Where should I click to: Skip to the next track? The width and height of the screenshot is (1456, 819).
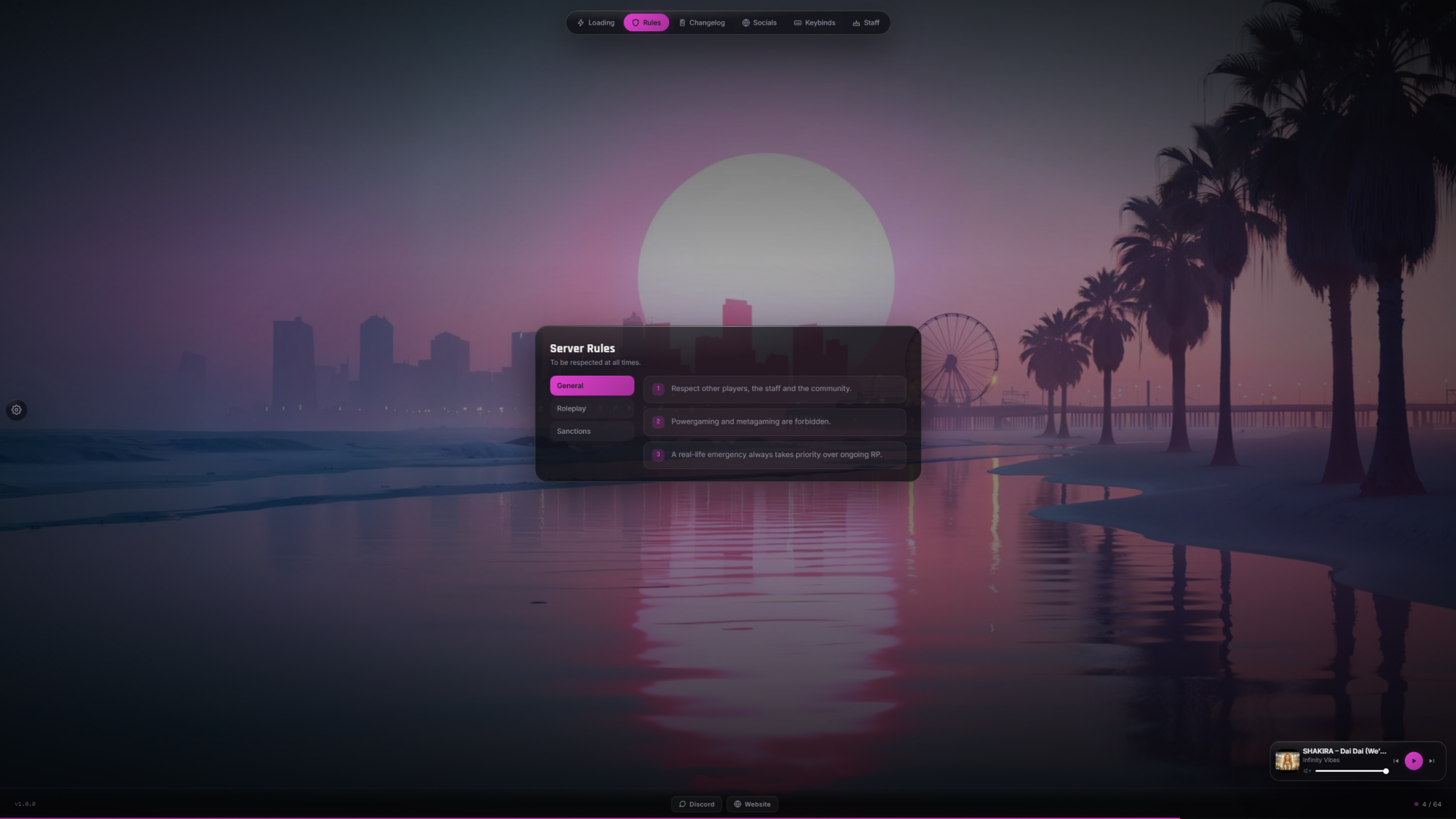[1431, 761]
